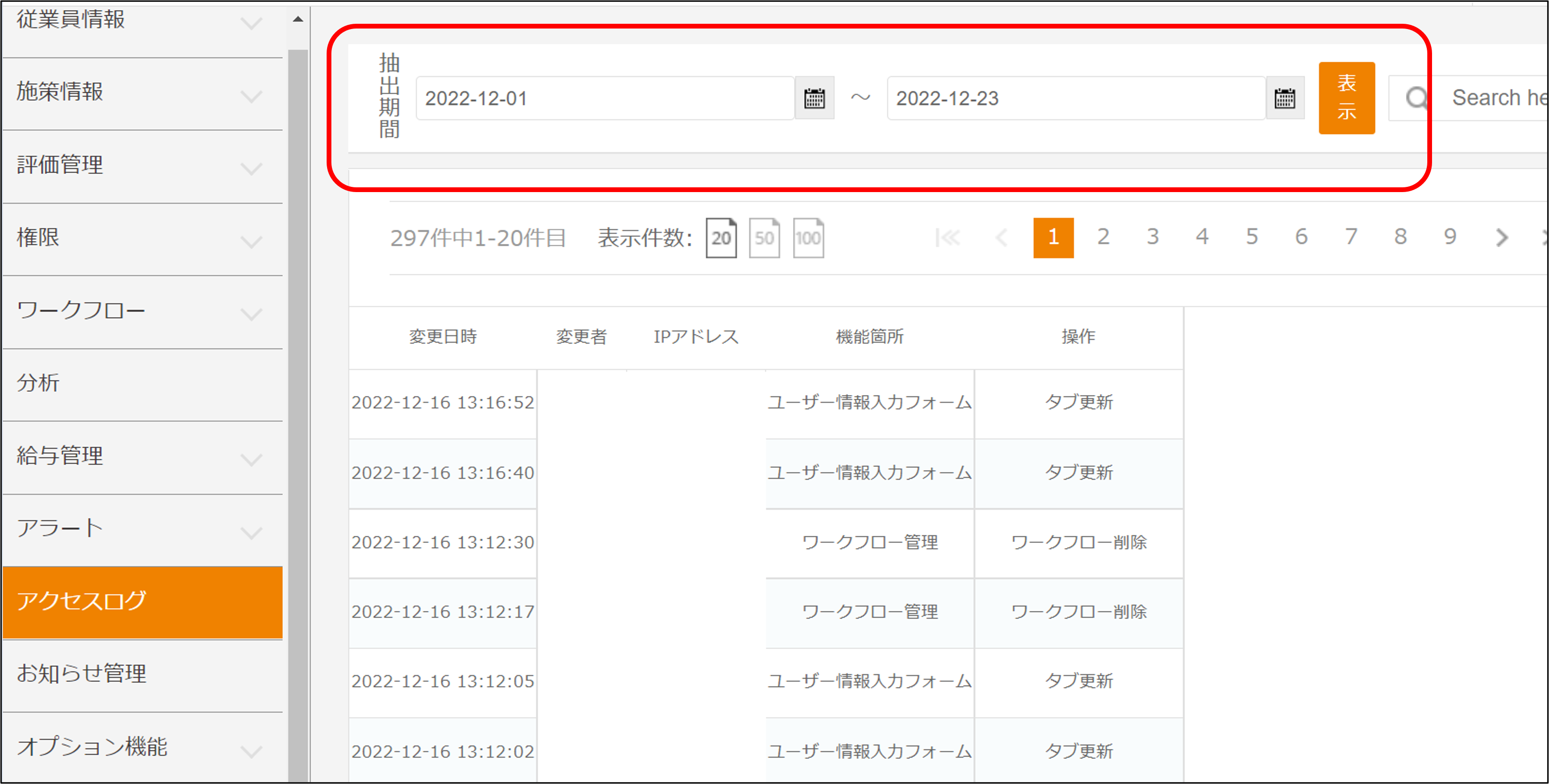The image size is (1549, 784).
Task: Open the end date calendar picker
Action: coord(1285,98)
